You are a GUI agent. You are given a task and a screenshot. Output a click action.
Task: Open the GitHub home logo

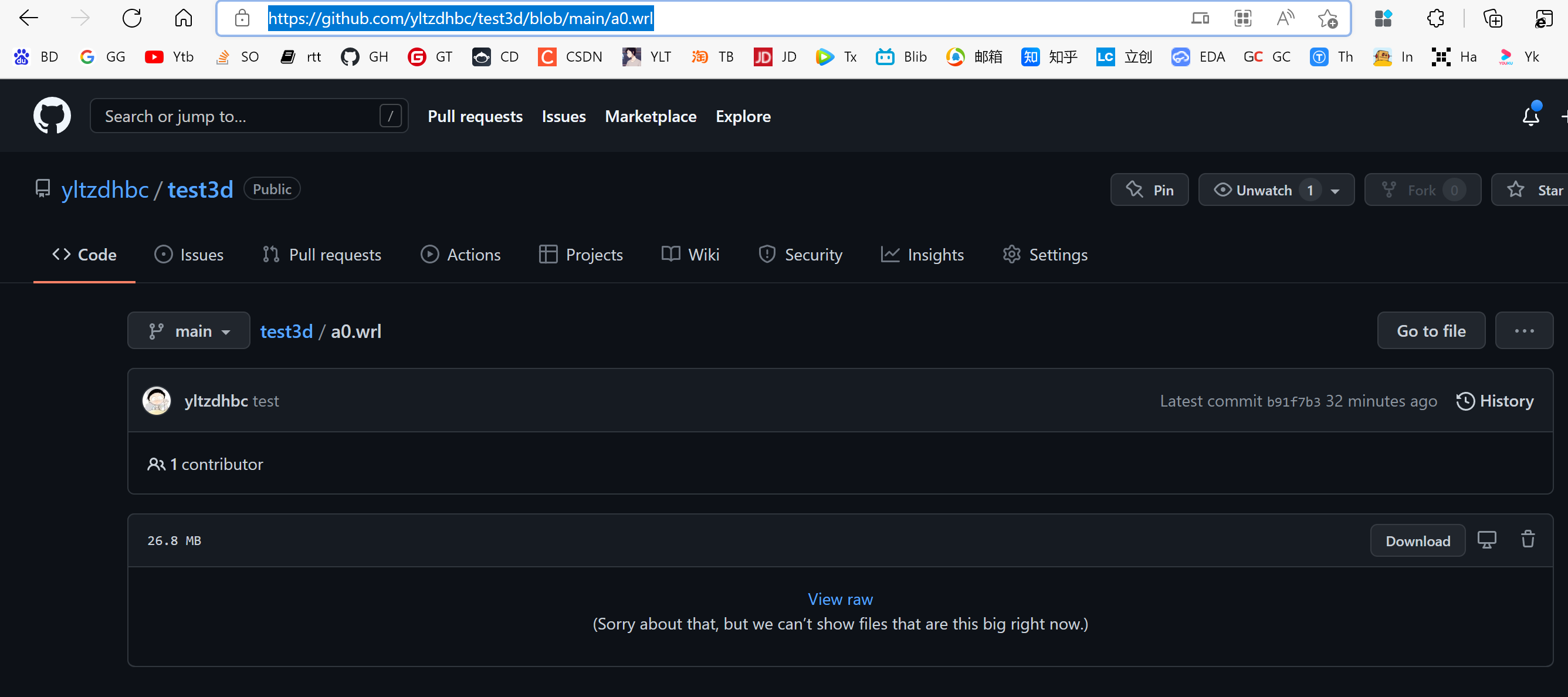52,116
